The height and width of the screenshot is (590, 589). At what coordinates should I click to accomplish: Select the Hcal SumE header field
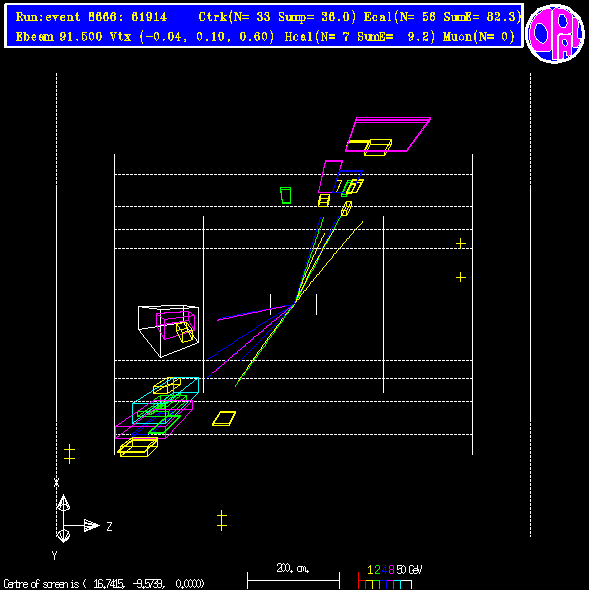coord(360,36)
